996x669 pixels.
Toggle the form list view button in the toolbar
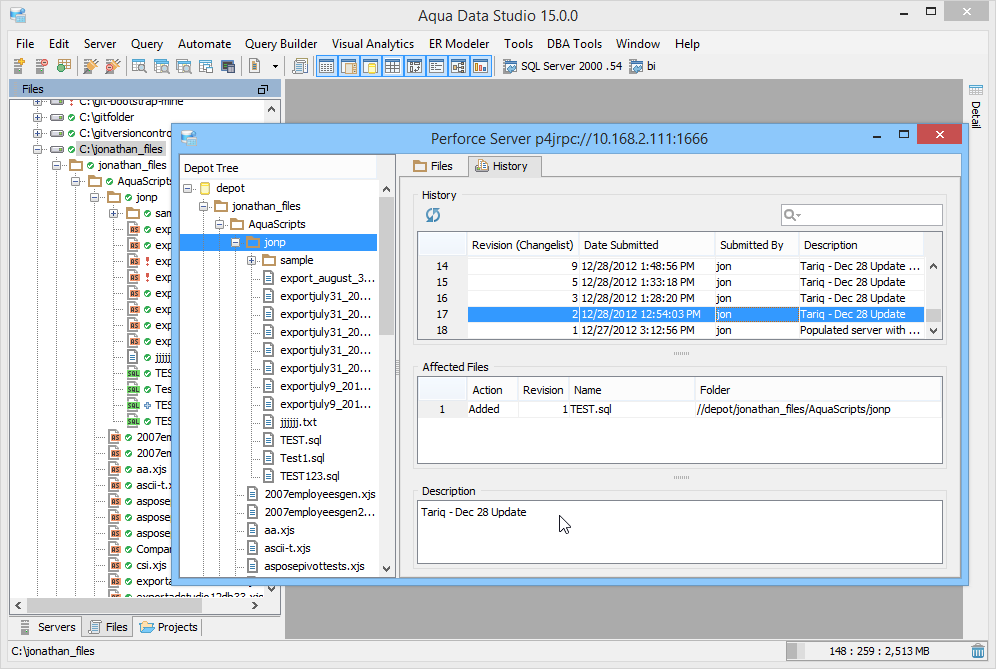[436, 66]
